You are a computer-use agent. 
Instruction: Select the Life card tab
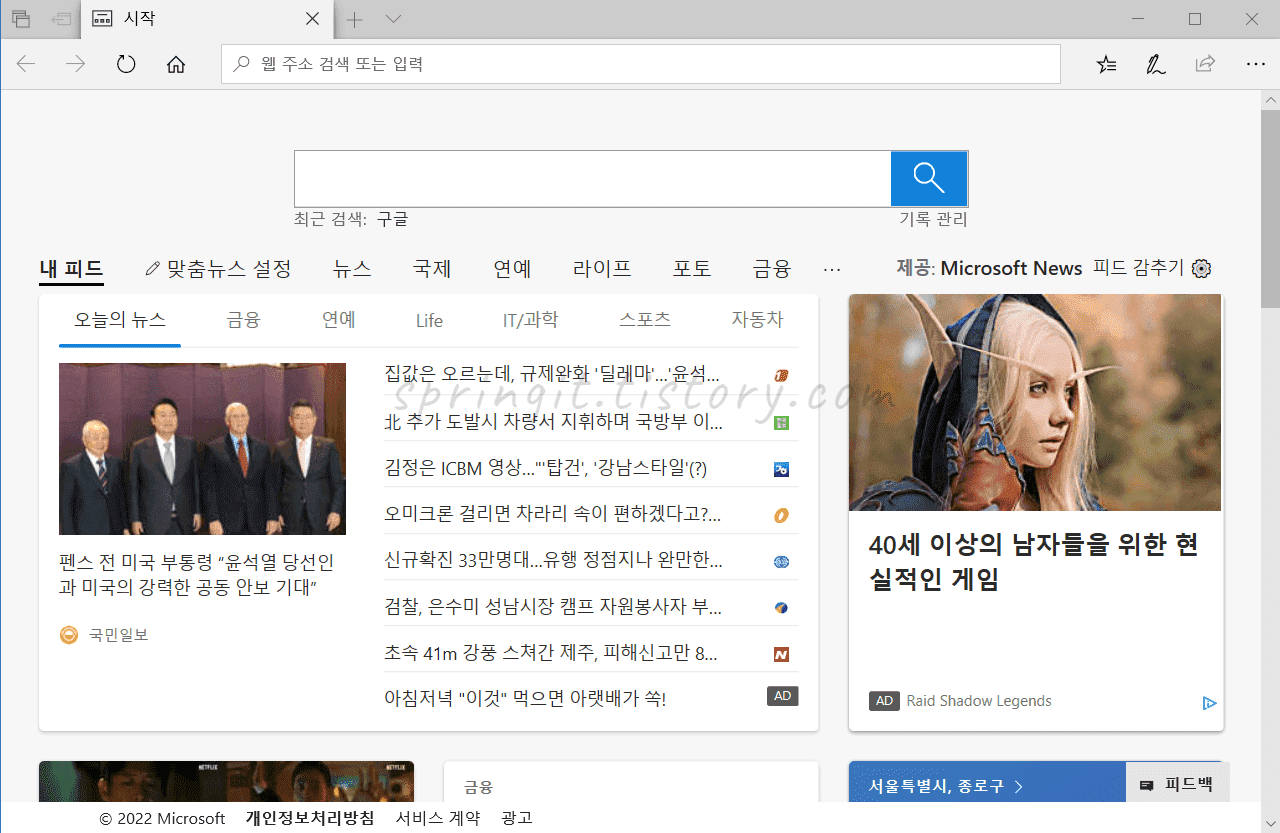tap(429, 321)
